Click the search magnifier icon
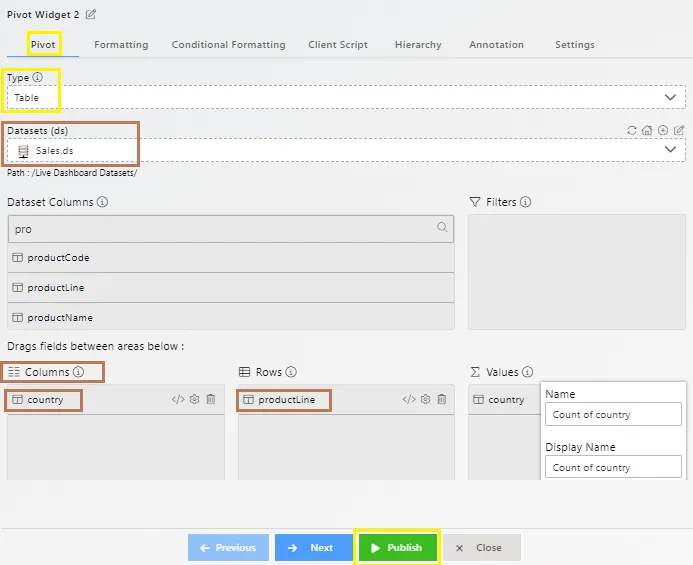Image resolution: width=693 pixels, height=565 pixels. tap(442, 227)
